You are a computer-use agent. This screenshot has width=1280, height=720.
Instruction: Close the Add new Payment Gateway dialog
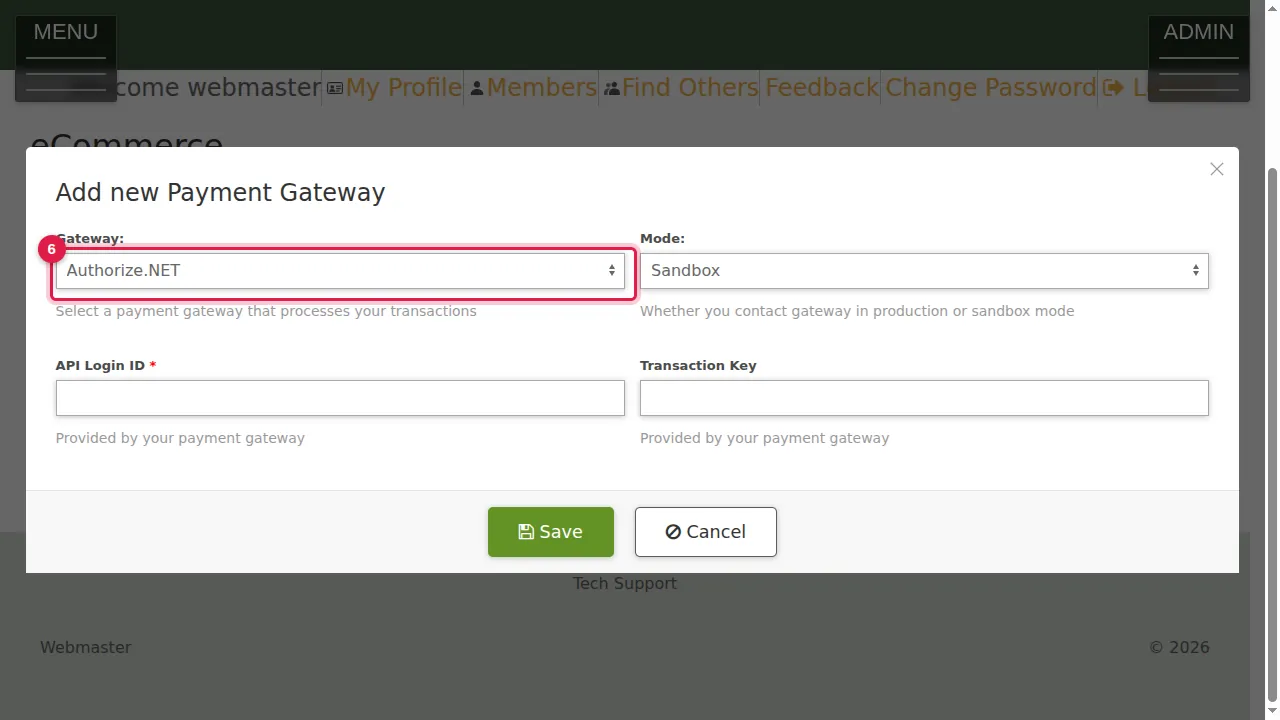click(x=1216, y=169)
